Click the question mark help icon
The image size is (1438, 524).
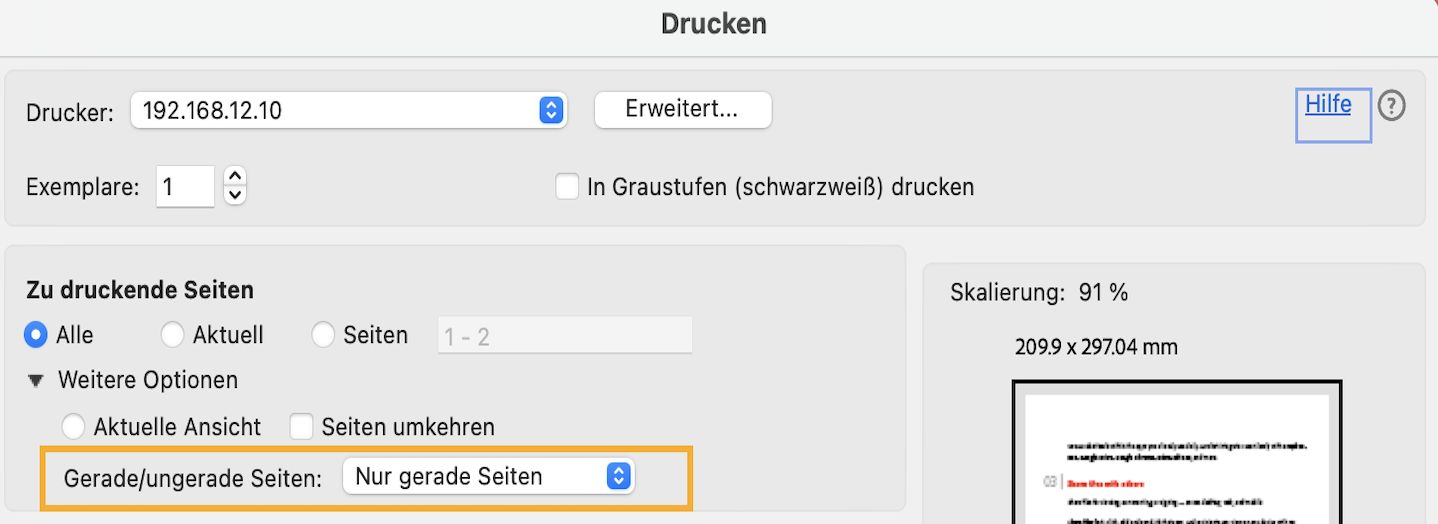1391,106
